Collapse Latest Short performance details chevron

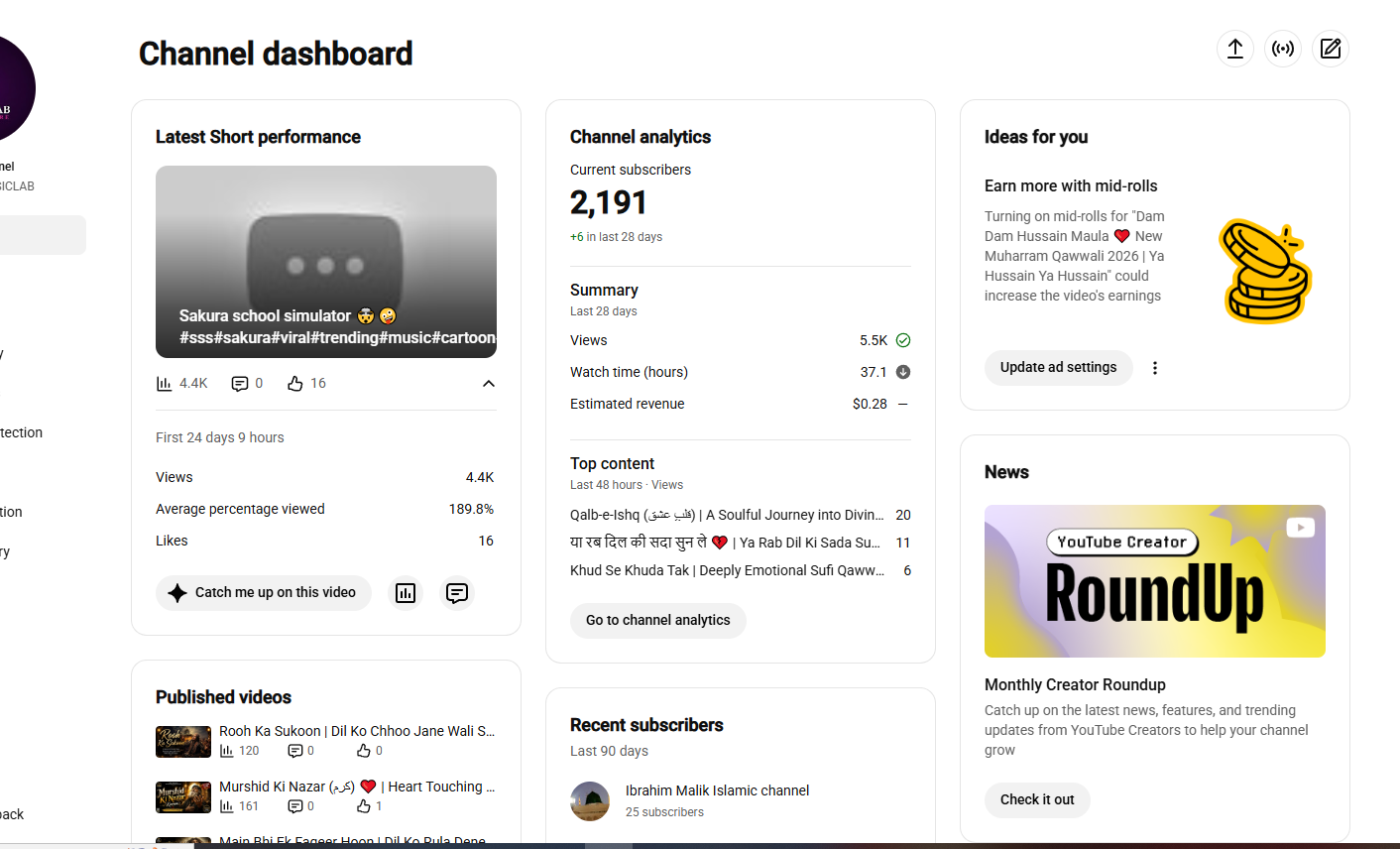[489, 384]
